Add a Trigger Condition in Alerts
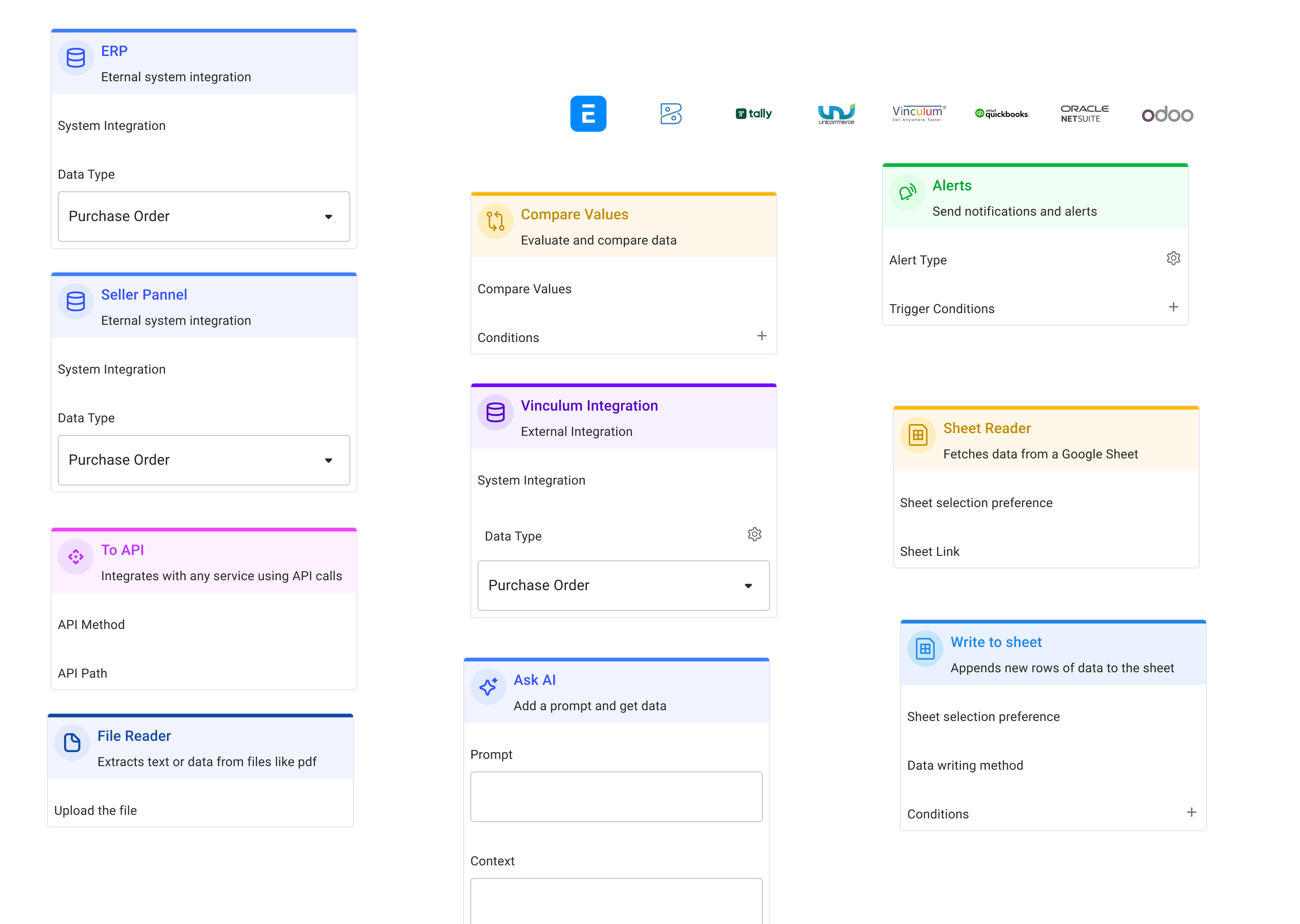Screen dimensions: 1300x924 (x=1173, y=307)
